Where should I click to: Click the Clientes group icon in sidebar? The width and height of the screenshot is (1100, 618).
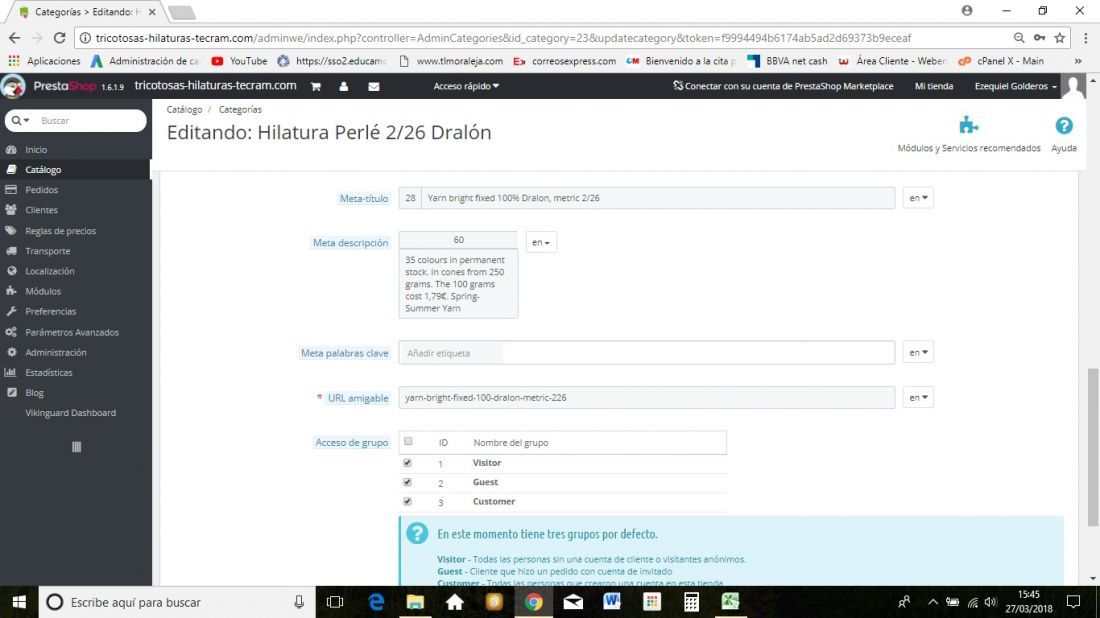click(x=11, y=210)
